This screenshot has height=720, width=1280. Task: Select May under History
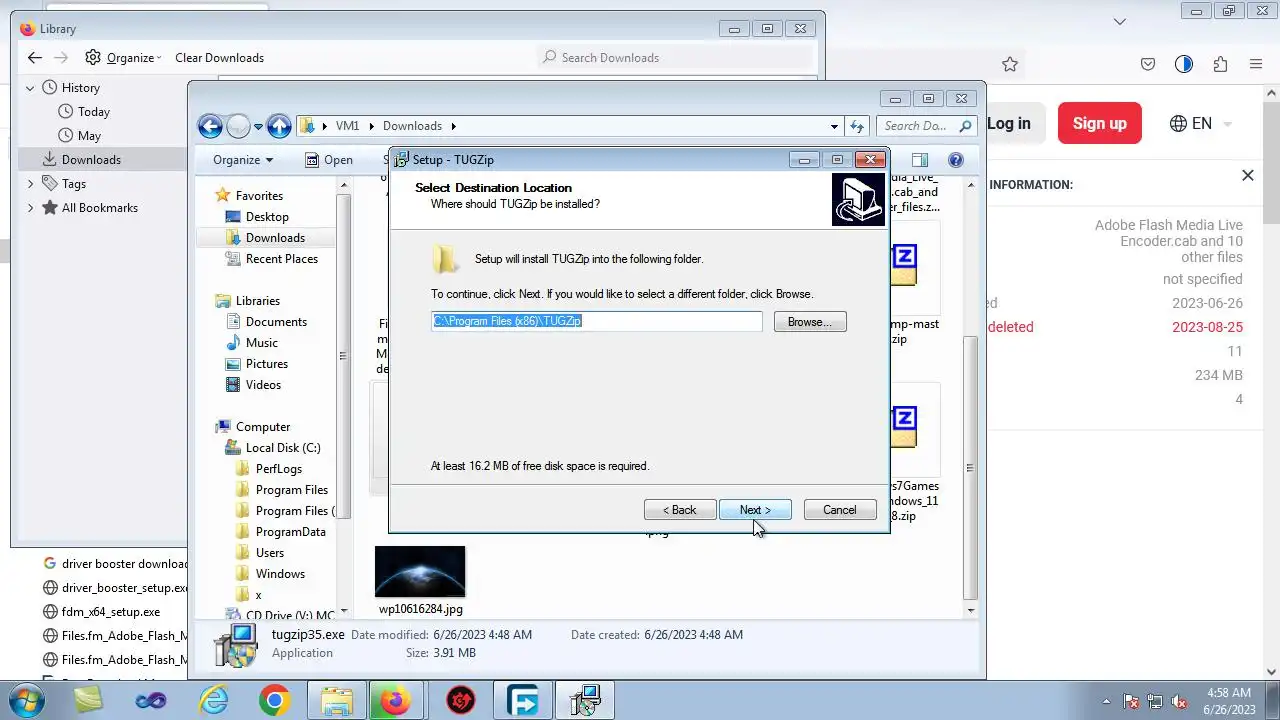tap(89, 136)
